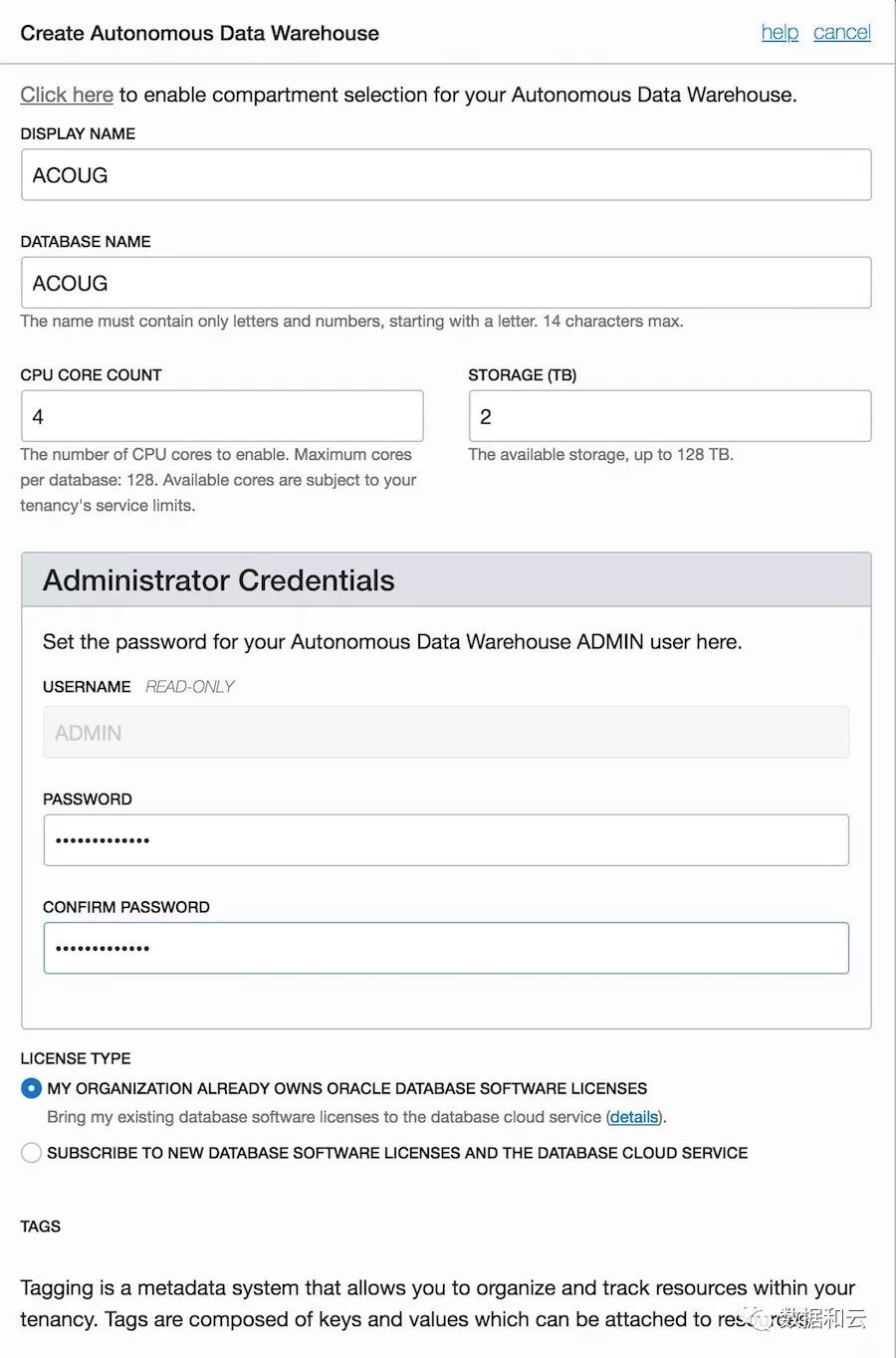Select 'My organization already owns Oracle licenses' radio
This screenshot has width=896, height=1358.
click(32, 1088)
